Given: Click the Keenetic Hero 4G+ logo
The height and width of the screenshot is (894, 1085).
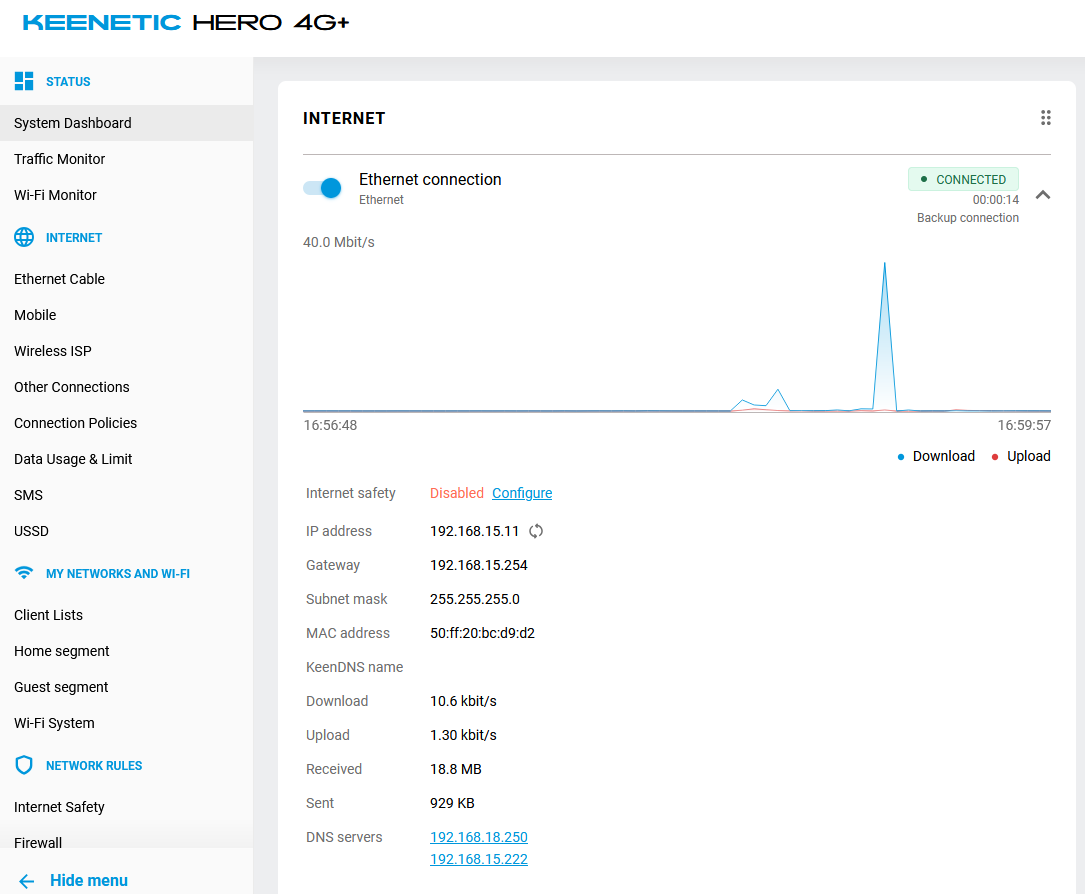Looking at the screenshot, I should [186, 22].
